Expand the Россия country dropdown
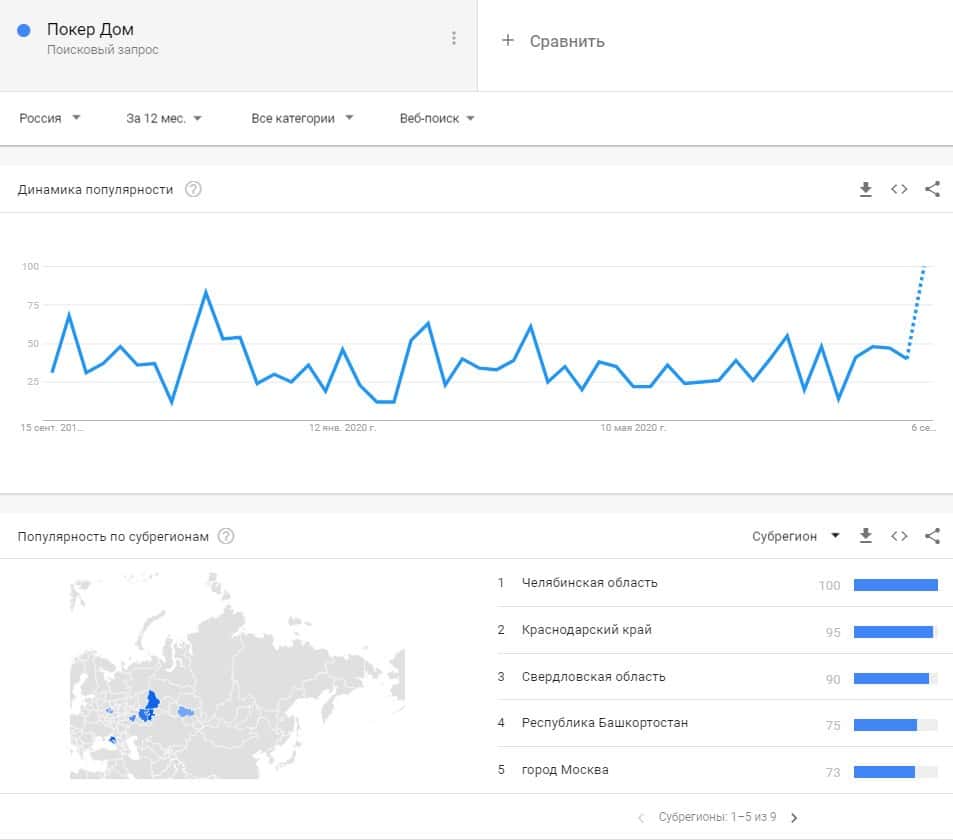 (x=50, y=118)
